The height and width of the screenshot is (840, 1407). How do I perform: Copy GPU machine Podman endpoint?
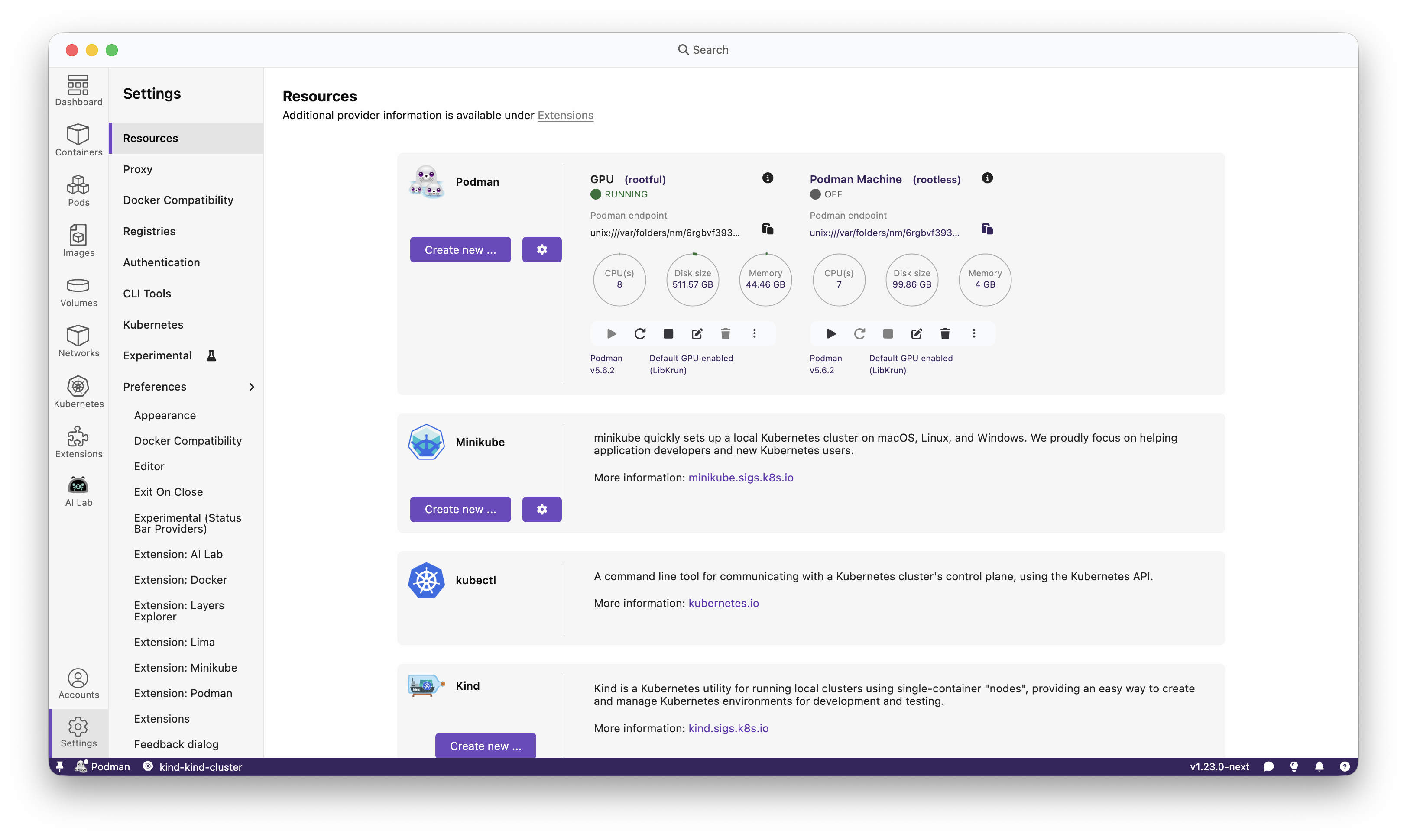pyautogui.click(x=767, y=229)
